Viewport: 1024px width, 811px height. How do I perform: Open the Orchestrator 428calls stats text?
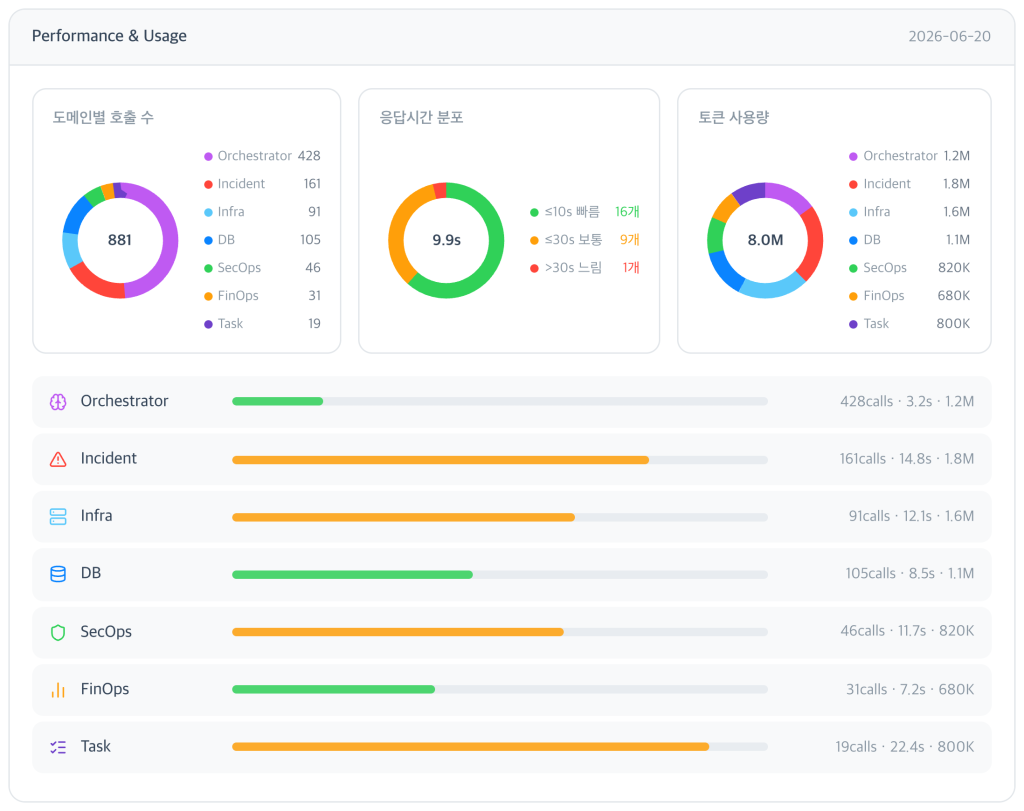pos(906,401)
